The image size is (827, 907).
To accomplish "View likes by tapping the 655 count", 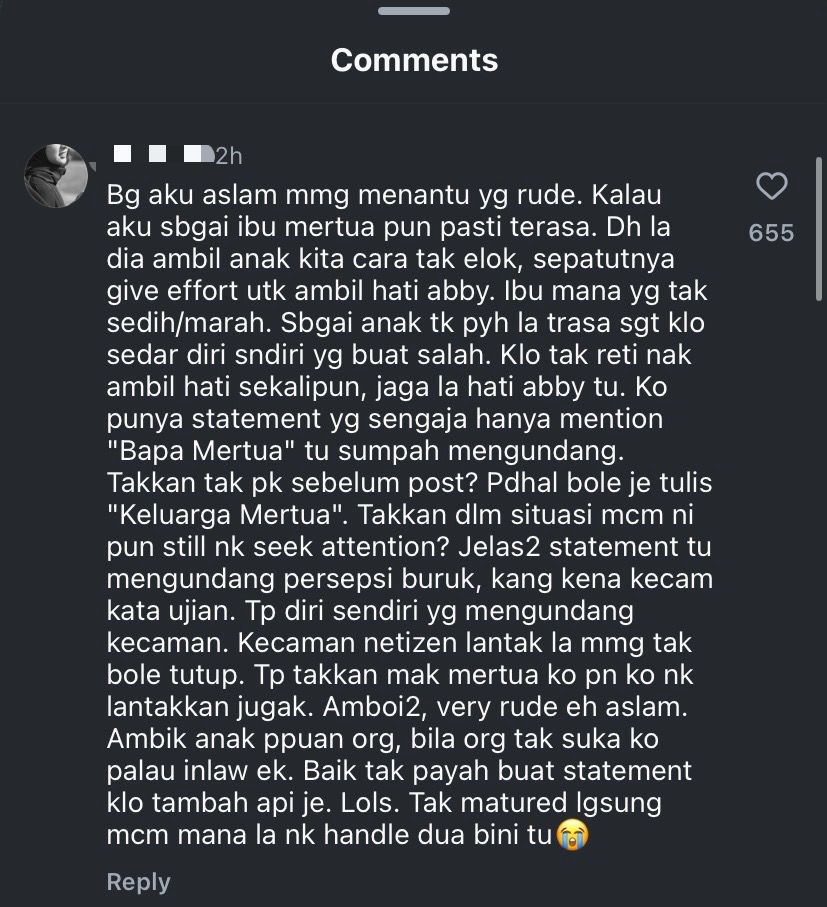I will (x=771, y=233).
